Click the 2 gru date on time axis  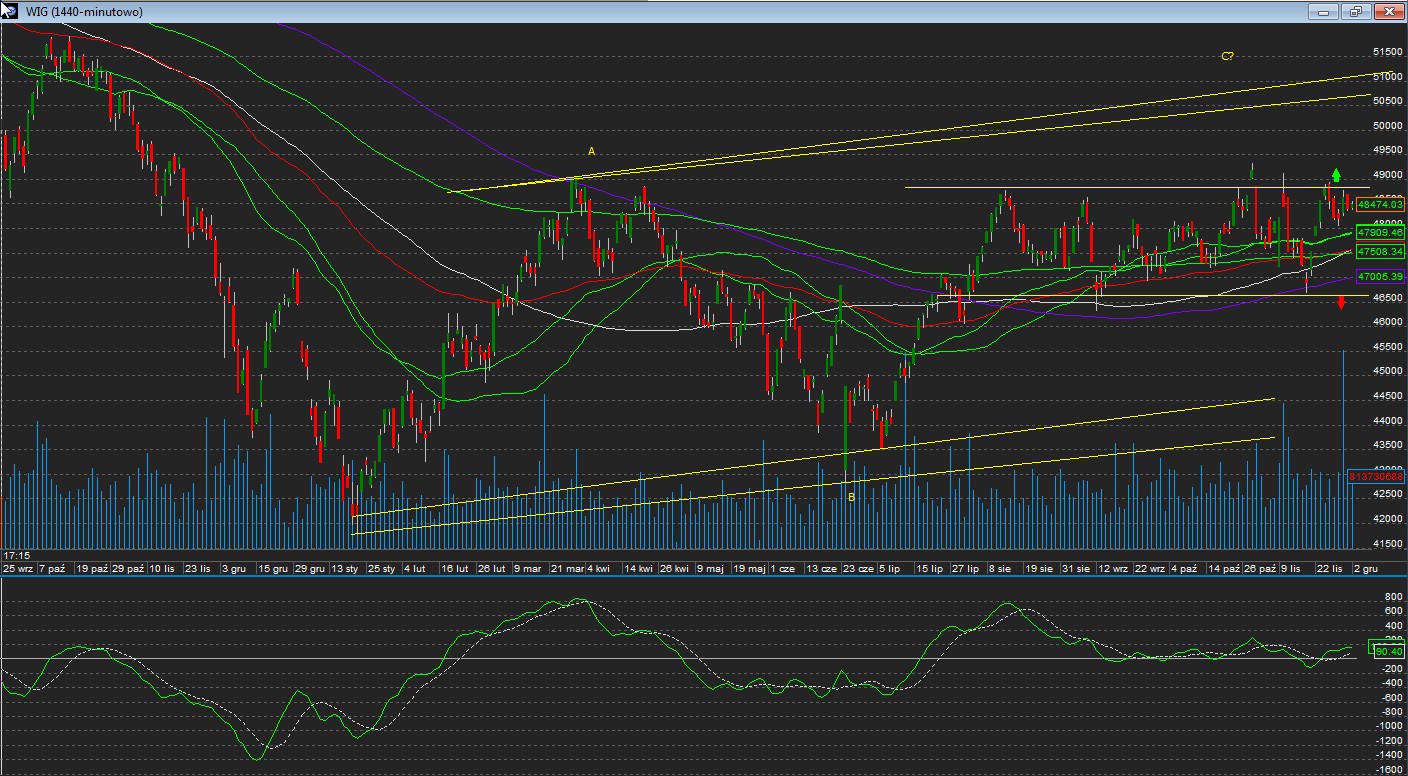(x=1366, y=568)
